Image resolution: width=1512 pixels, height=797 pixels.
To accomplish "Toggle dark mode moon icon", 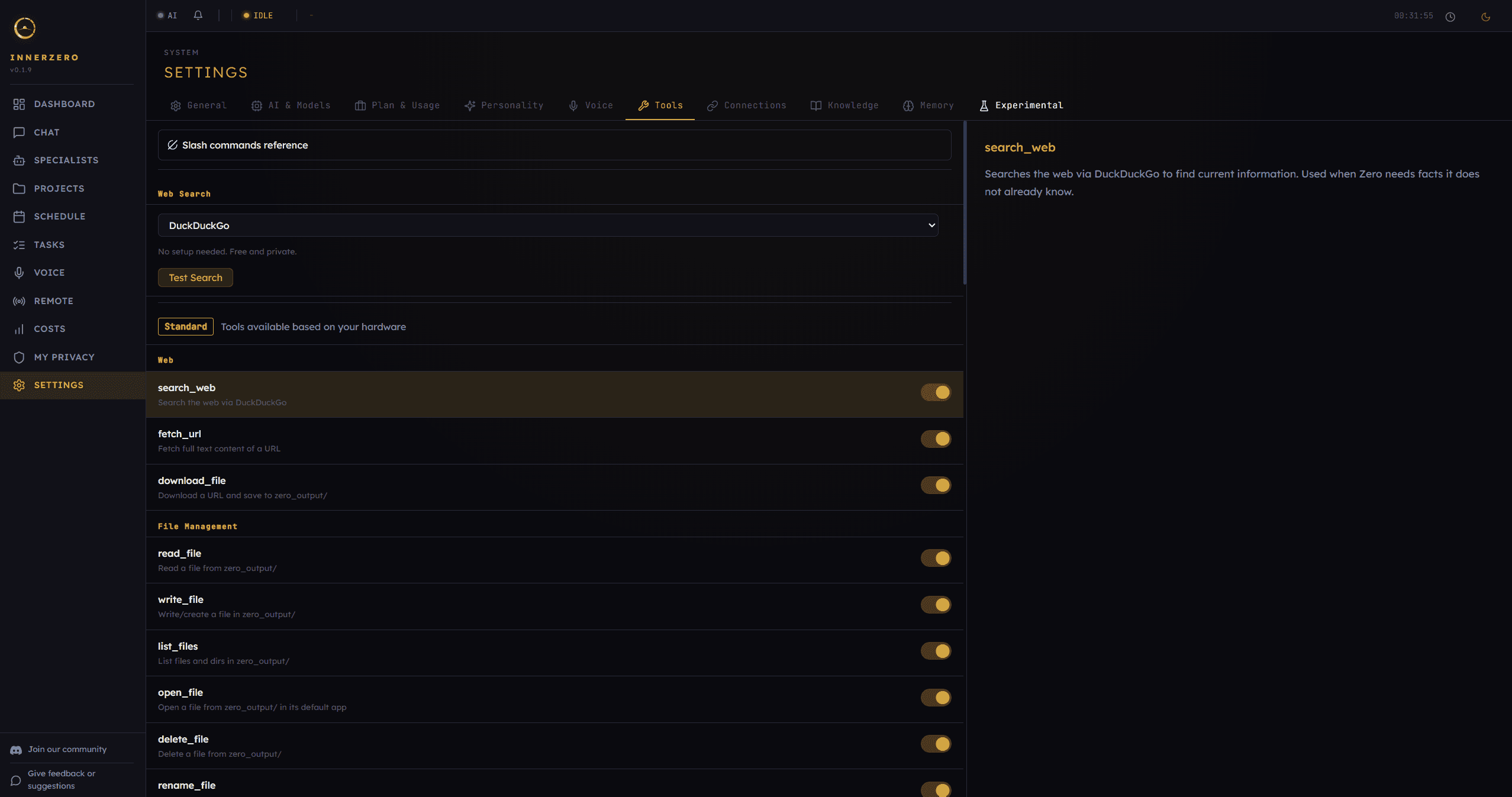I will point(1485,17).
